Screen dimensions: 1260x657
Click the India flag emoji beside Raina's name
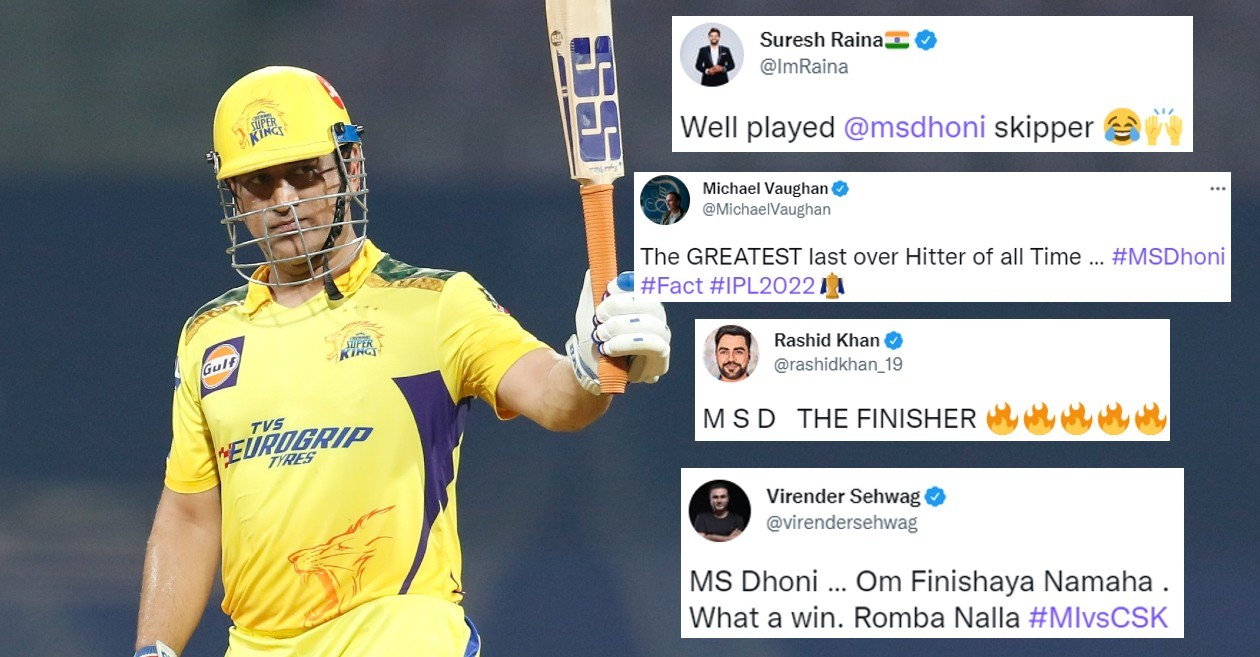pyautogui.click(x=897, y=40)
